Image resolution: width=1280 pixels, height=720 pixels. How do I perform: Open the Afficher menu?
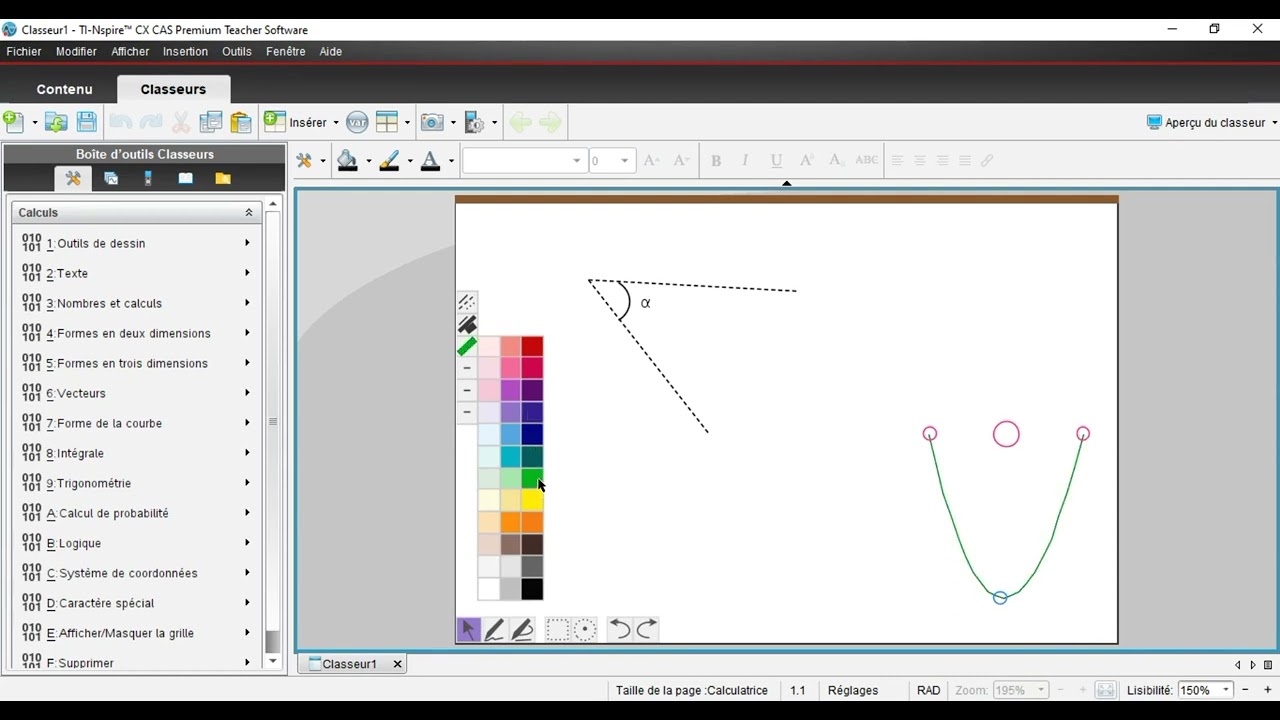click(130, 51)
